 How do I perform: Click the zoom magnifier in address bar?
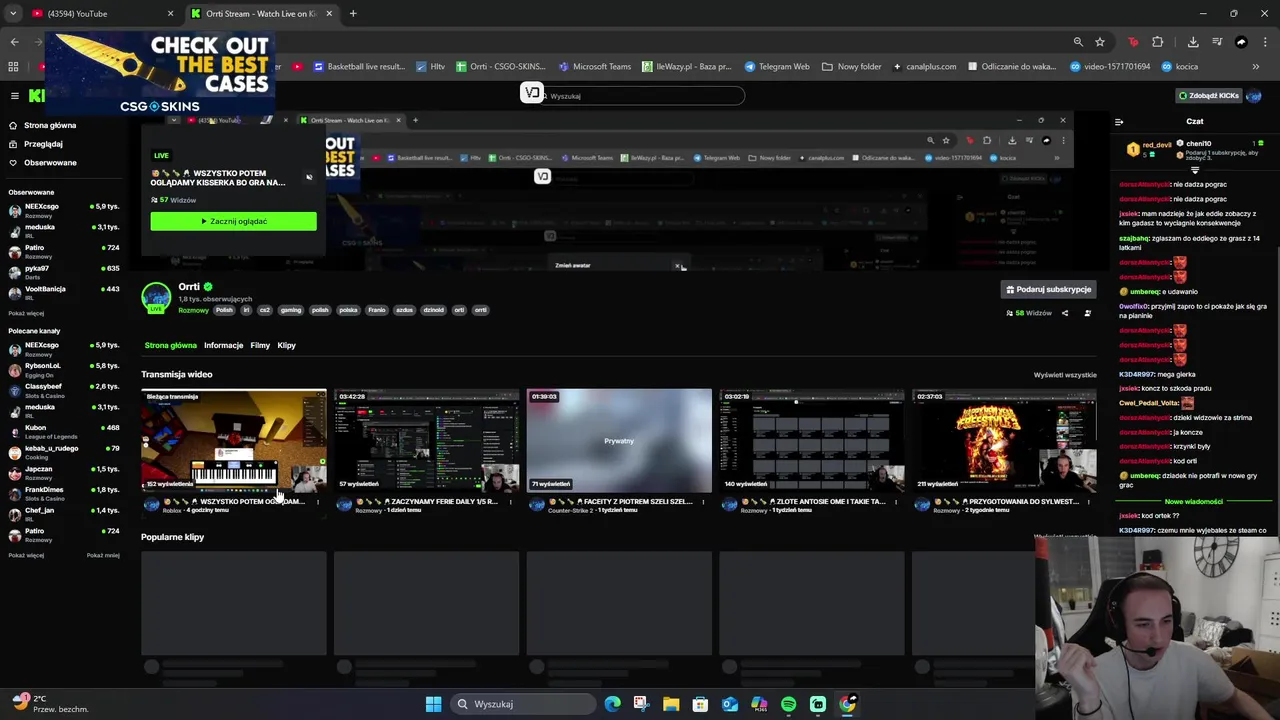(1078, 42)
